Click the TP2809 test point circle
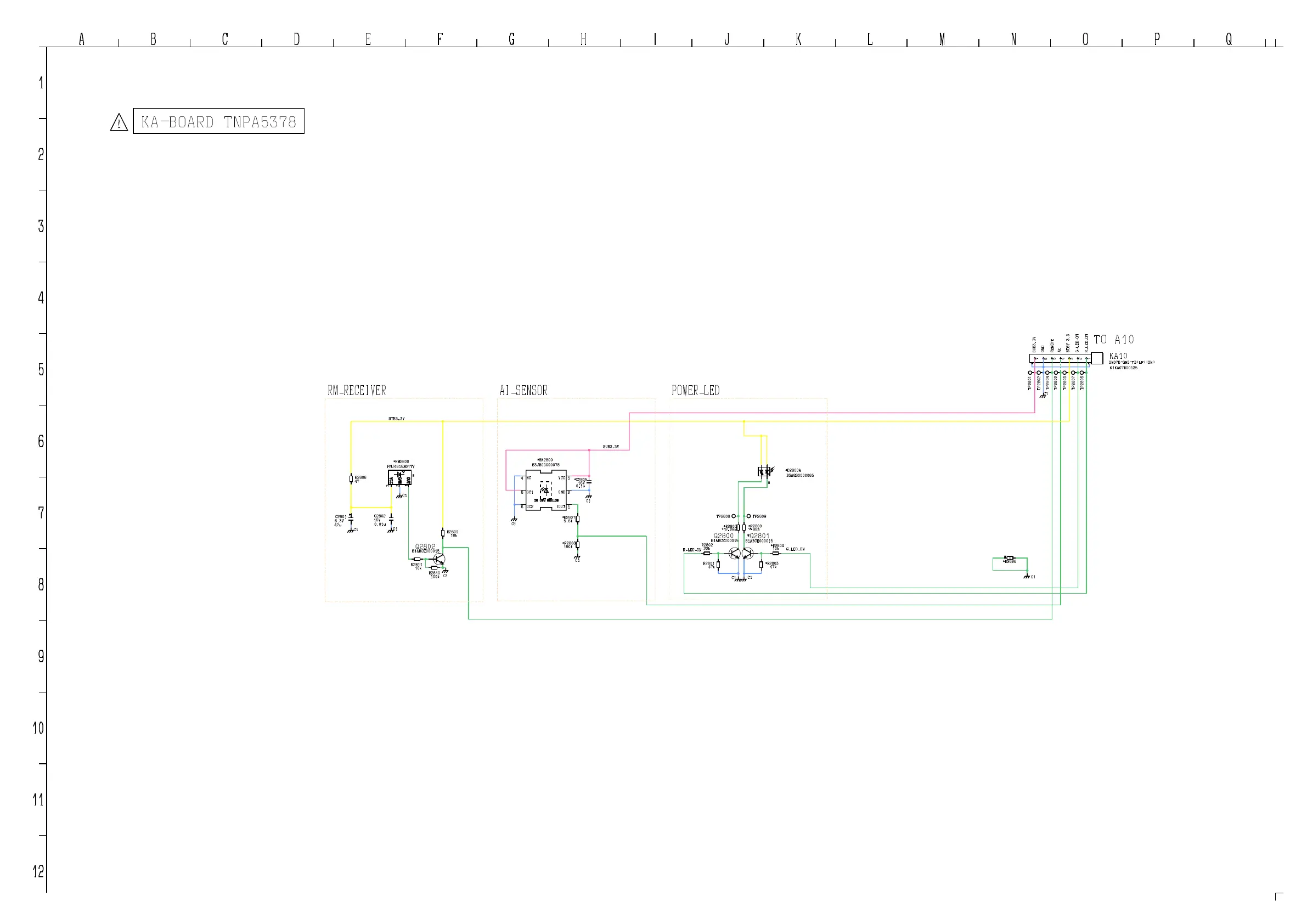The height and width of the screenshot is (924, 1307). click(748, 516)
